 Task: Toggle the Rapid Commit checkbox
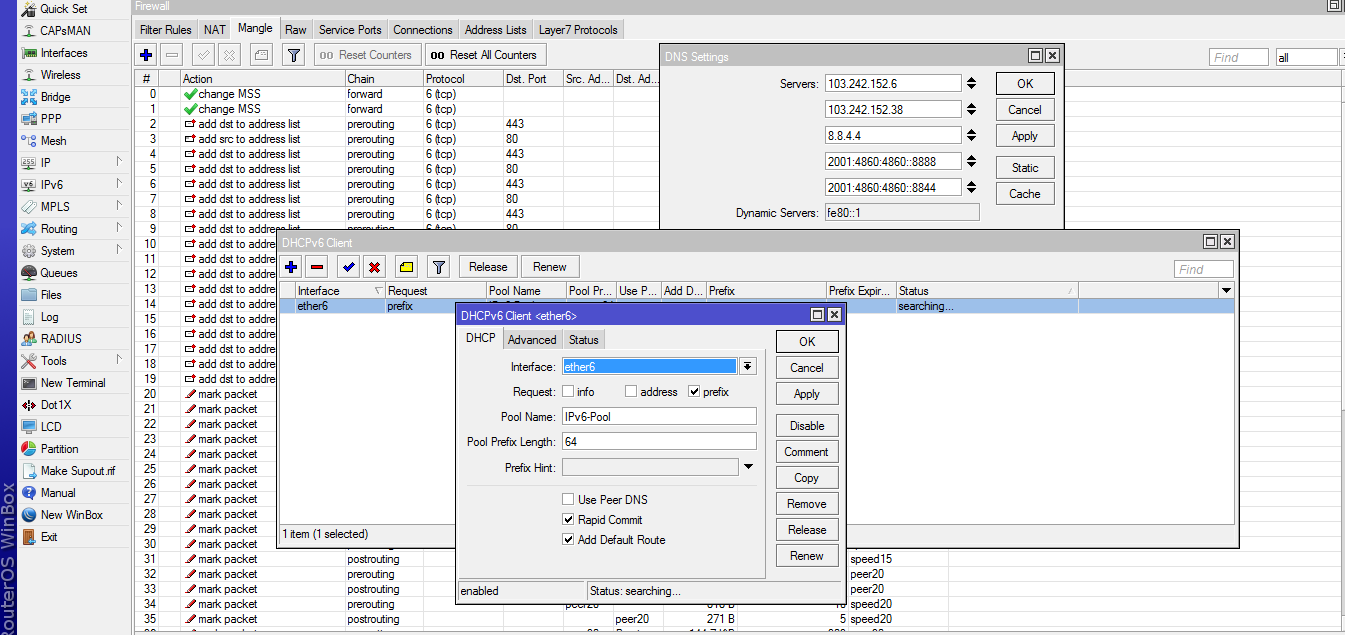[x=568, y=520]
